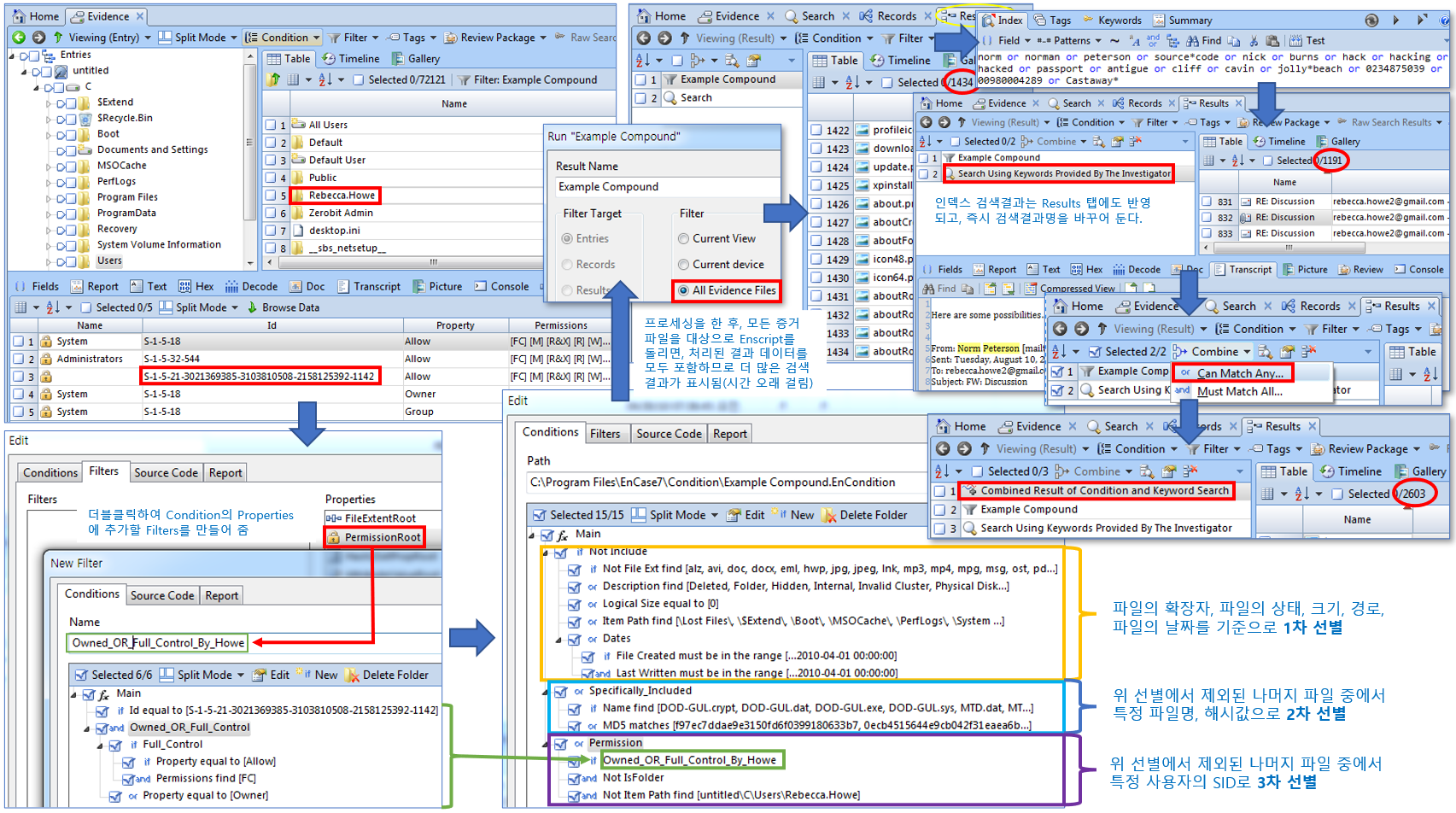Click the up-arrow icon before Viewing (Entry)
The image size is (1456, 813).
tap(58, 38)
